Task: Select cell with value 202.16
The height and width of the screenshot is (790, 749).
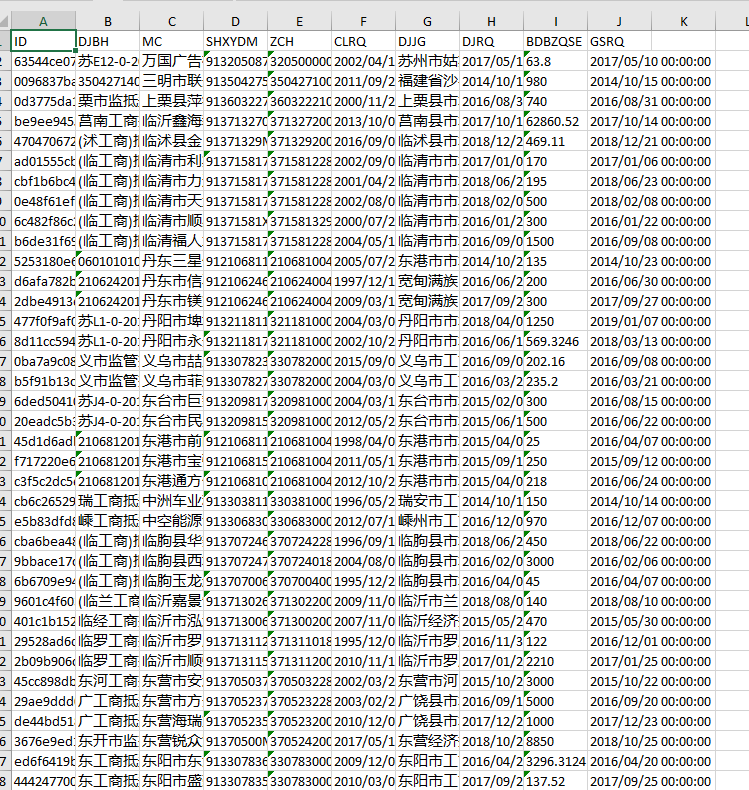Action: [x=556, y=361]
